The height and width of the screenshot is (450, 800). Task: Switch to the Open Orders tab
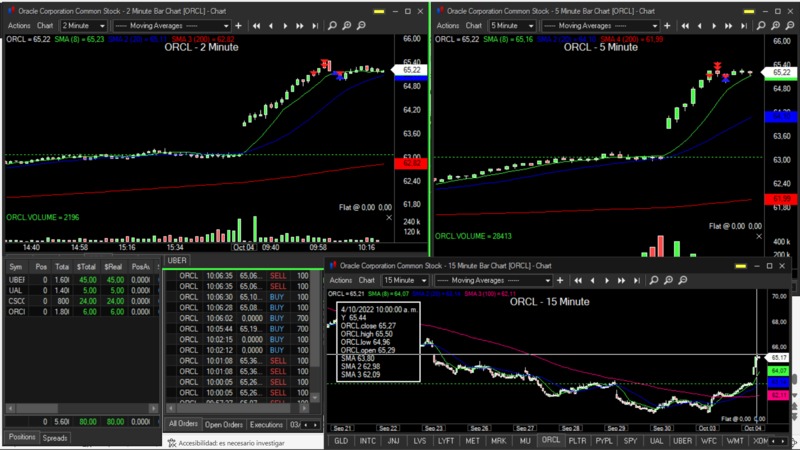coord(224,425)
